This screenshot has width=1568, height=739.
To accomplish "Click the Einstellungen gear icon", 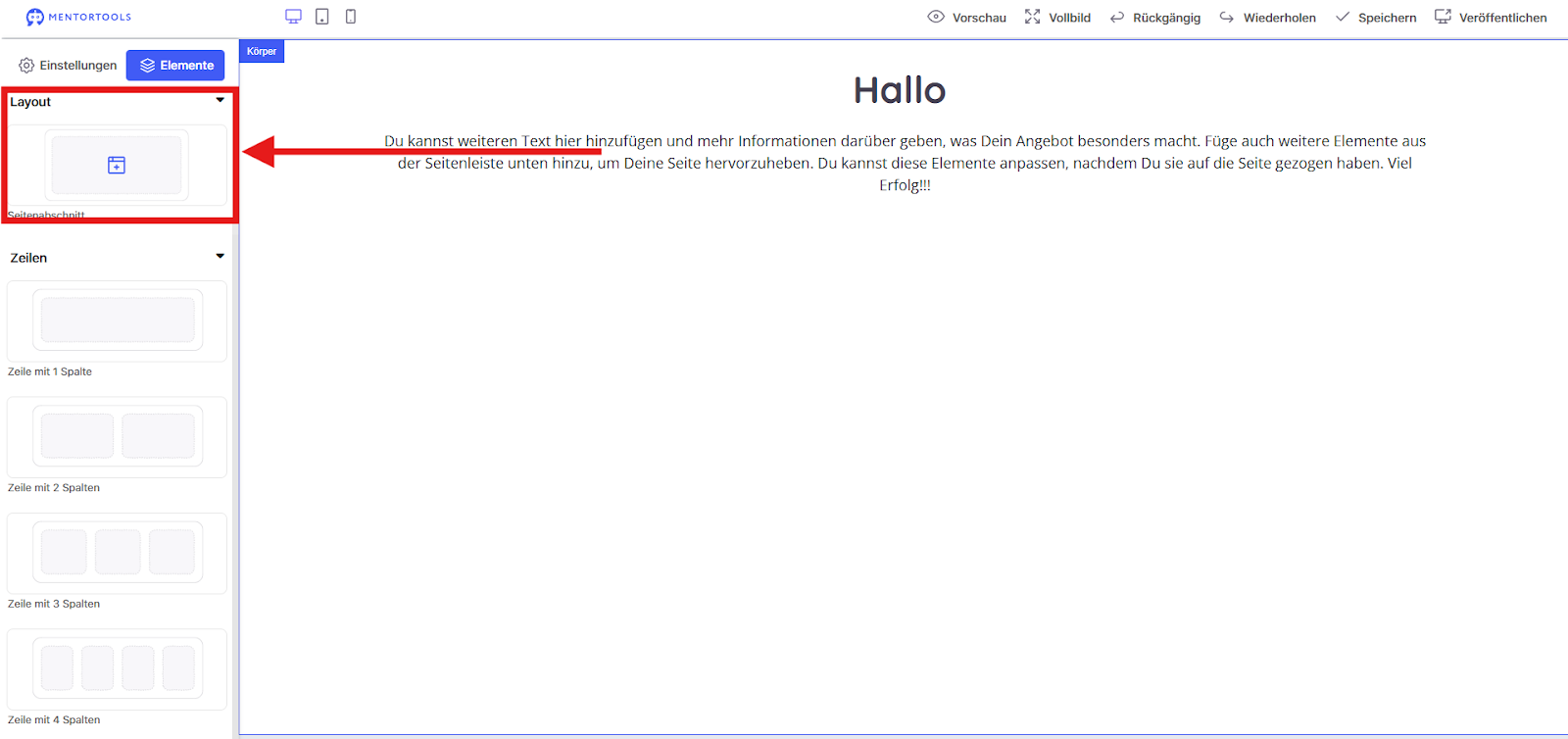I will (26, 66).
